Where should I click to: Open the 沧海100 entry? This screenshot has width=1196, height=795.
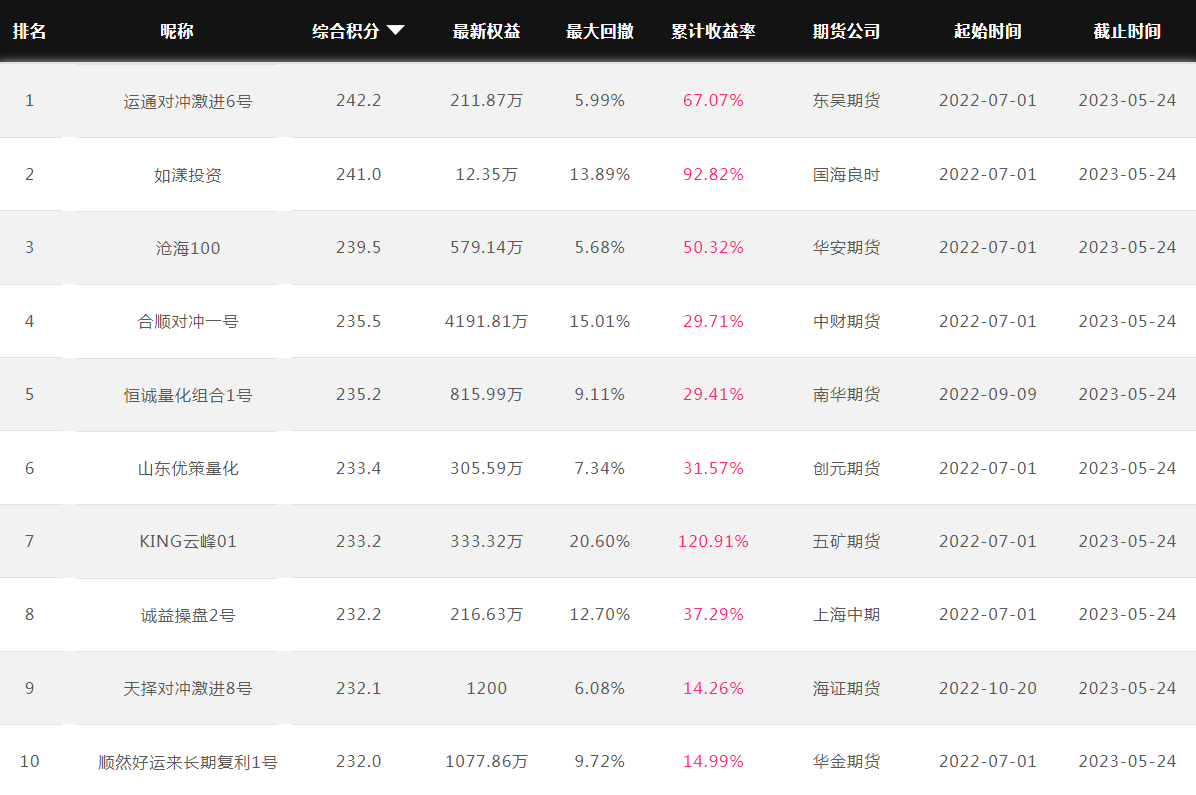[188, 248]
